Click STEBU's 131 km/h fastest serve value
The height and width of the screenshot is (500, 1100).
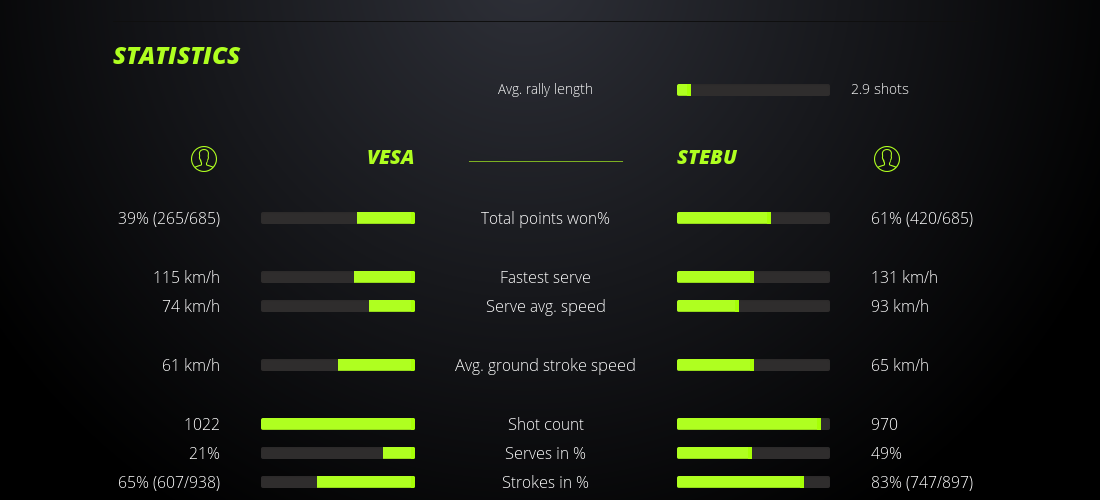tap(904, 277)
